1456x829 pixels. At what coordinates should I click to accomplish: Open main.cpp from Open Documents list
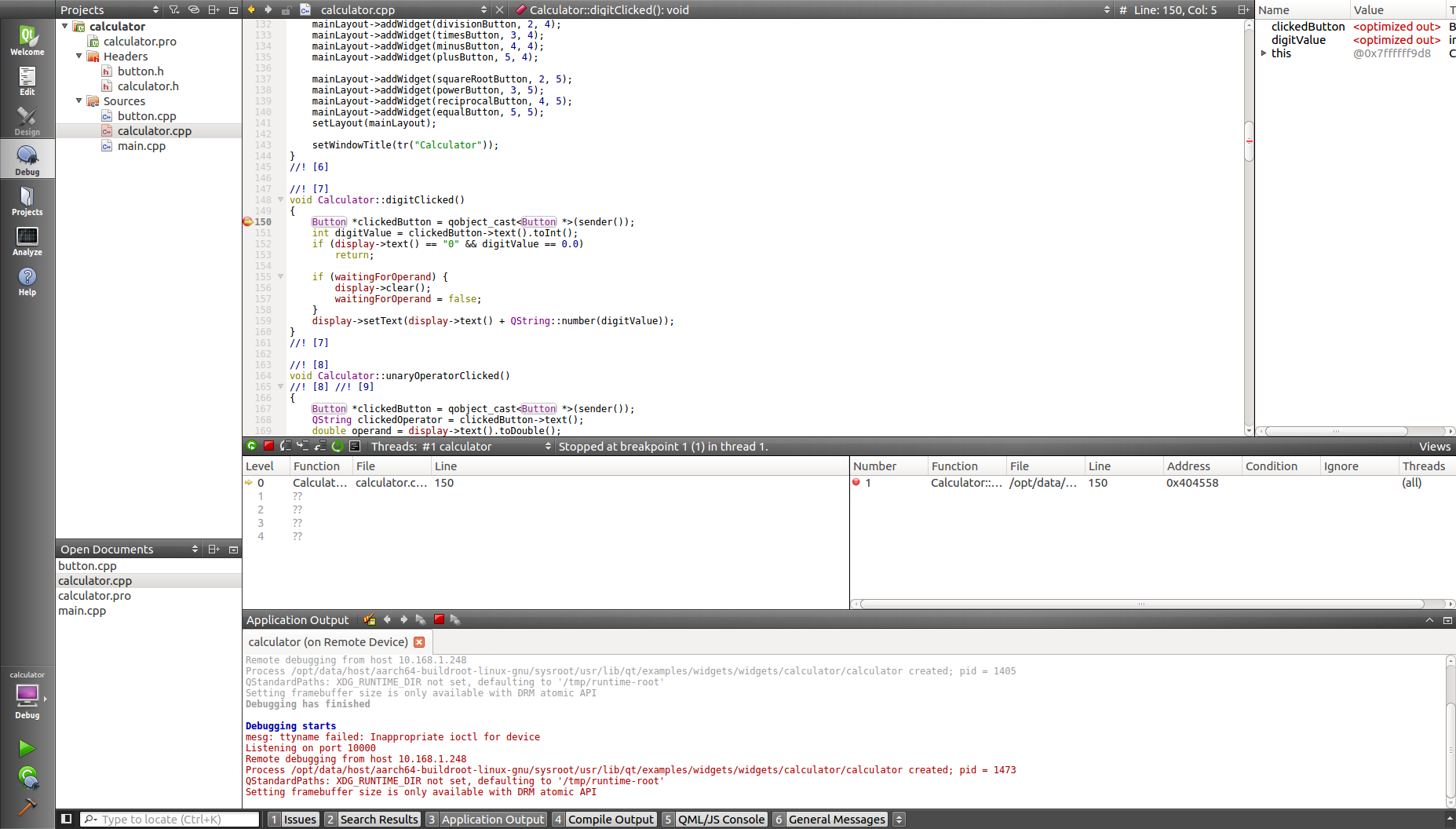pos(82,611)
